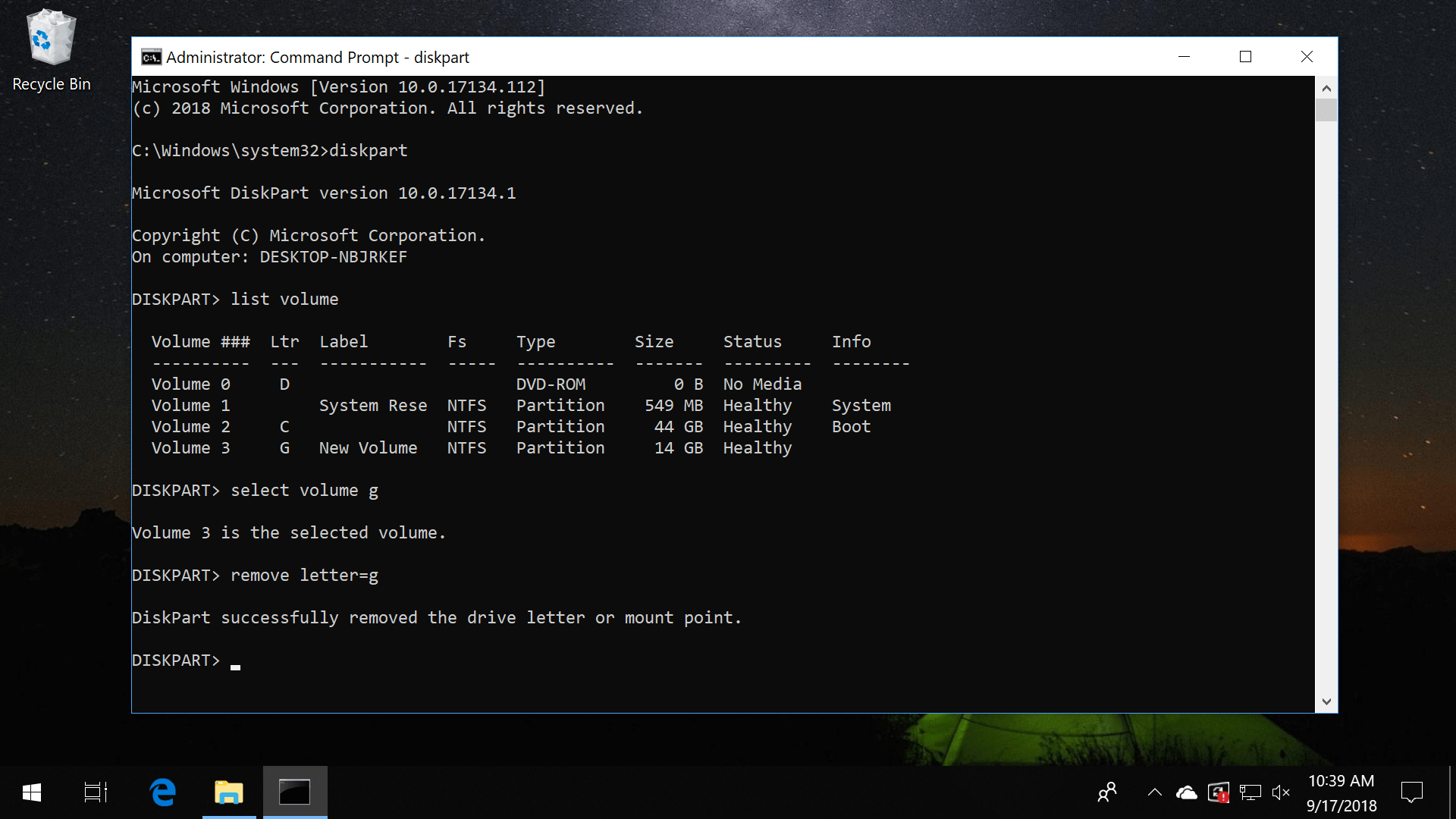Click the console scrollbar thumb
This screenshot has height=819, width=1456.
coord(1326,111)
